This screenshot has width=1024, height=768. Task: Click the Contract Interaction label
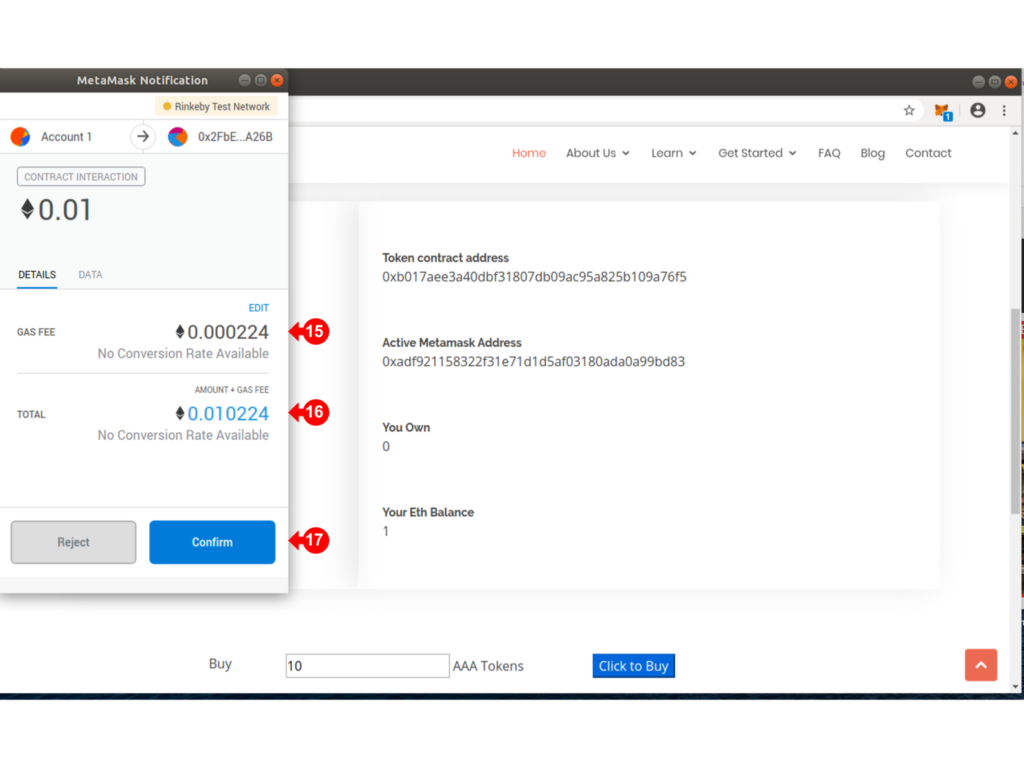81,177
